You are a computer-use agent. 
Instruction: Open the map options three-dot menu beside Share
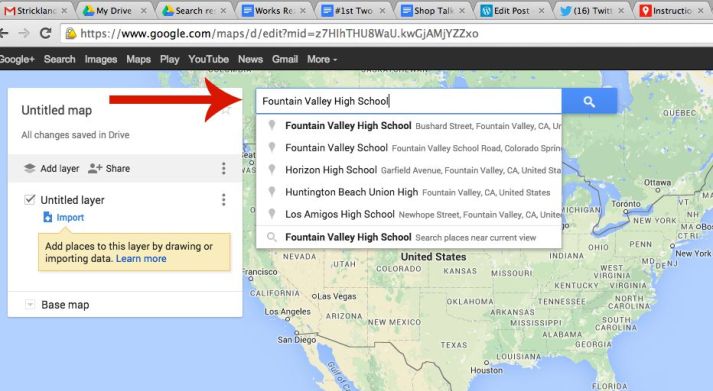pyautogui.click(x=223, y=168)
